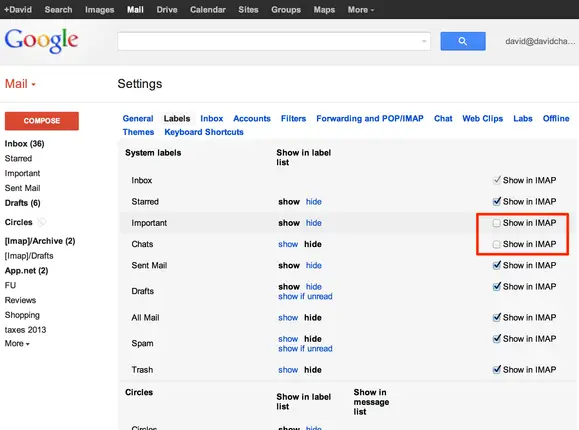Toggle Show in IMAP for Starred
Screen dimensions: 579x430
pyautogui.click(x=497, y=201)
